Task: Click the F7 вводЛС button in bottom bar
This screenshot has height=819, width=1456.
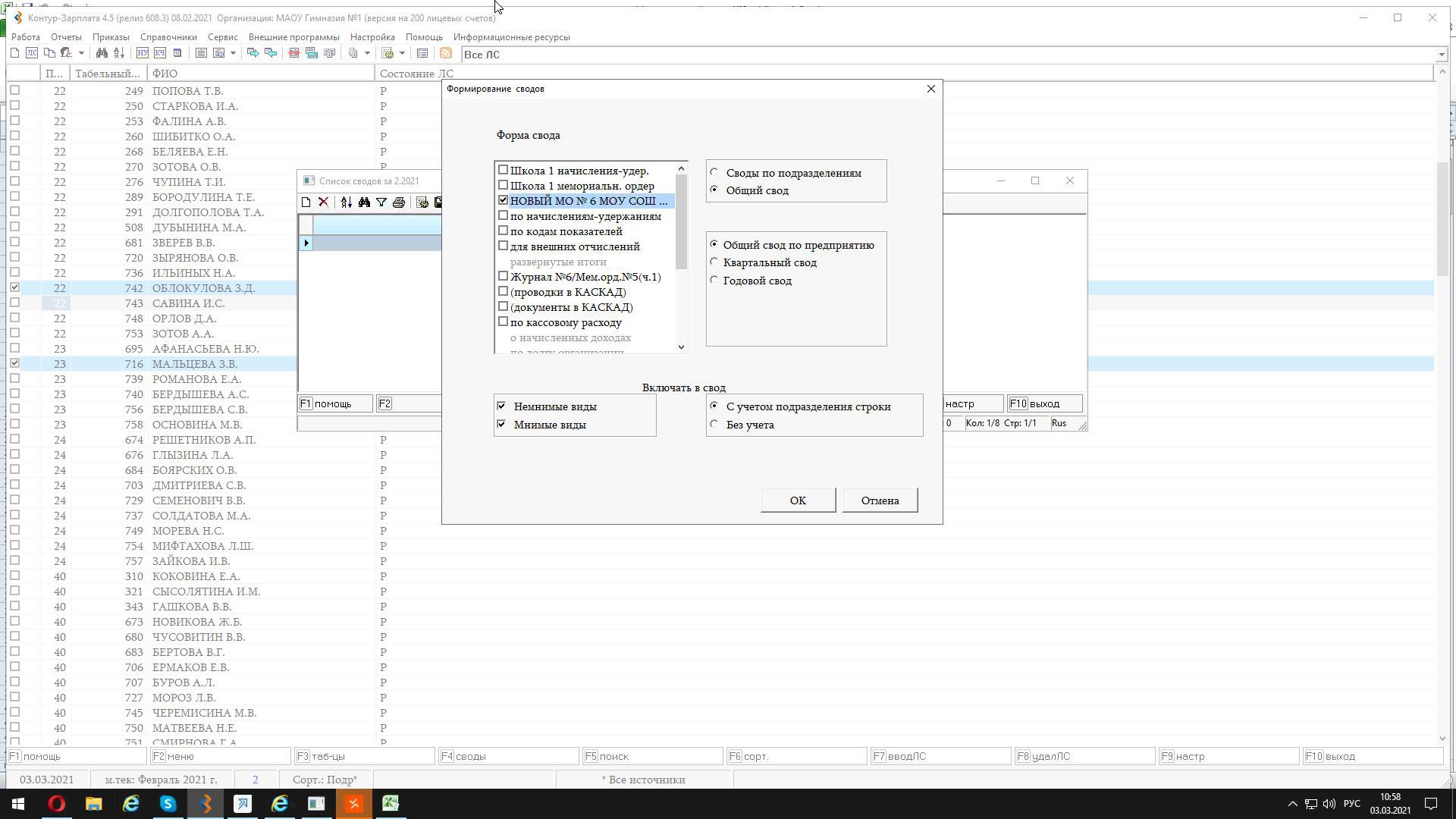Action: point(940,756)
